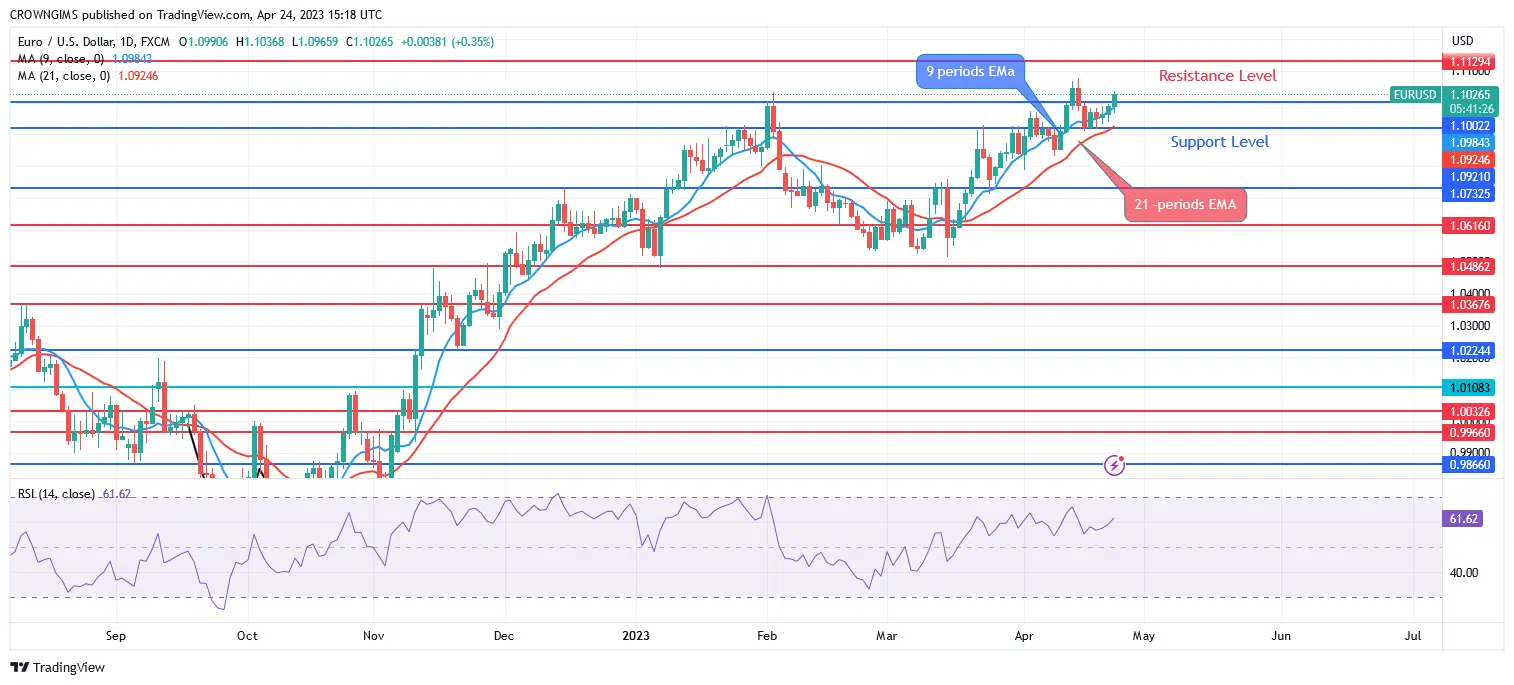Click the 1.11294 red price label
This screenshot has height=685, width=1514.
(x=1469, y=62)
